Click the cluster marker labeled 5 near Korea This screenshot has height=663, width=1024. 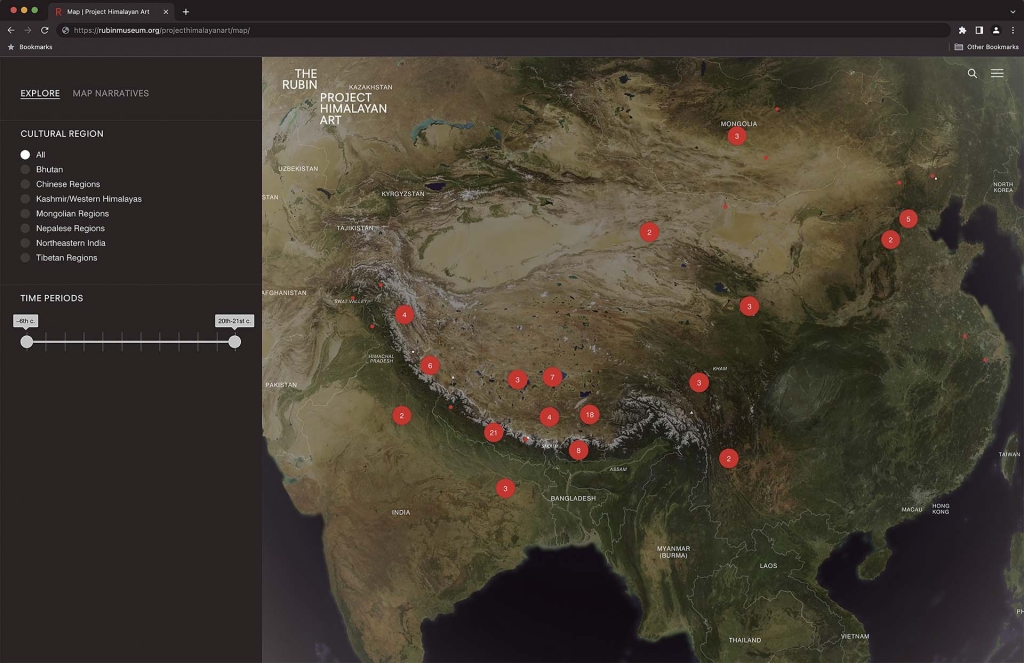pyautogui.click(x=908, y=218)
